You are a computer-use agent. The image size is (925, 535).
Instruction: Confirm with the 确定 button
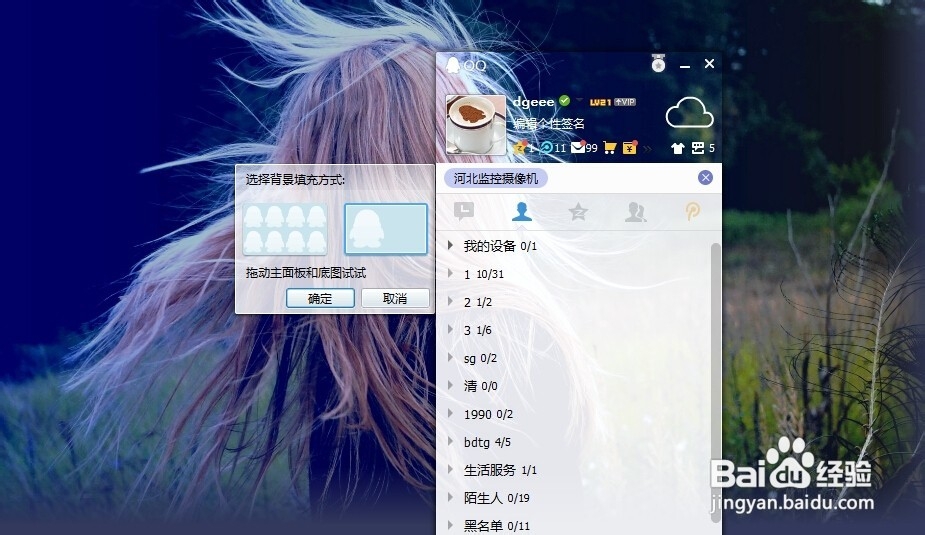coord(320,298)
